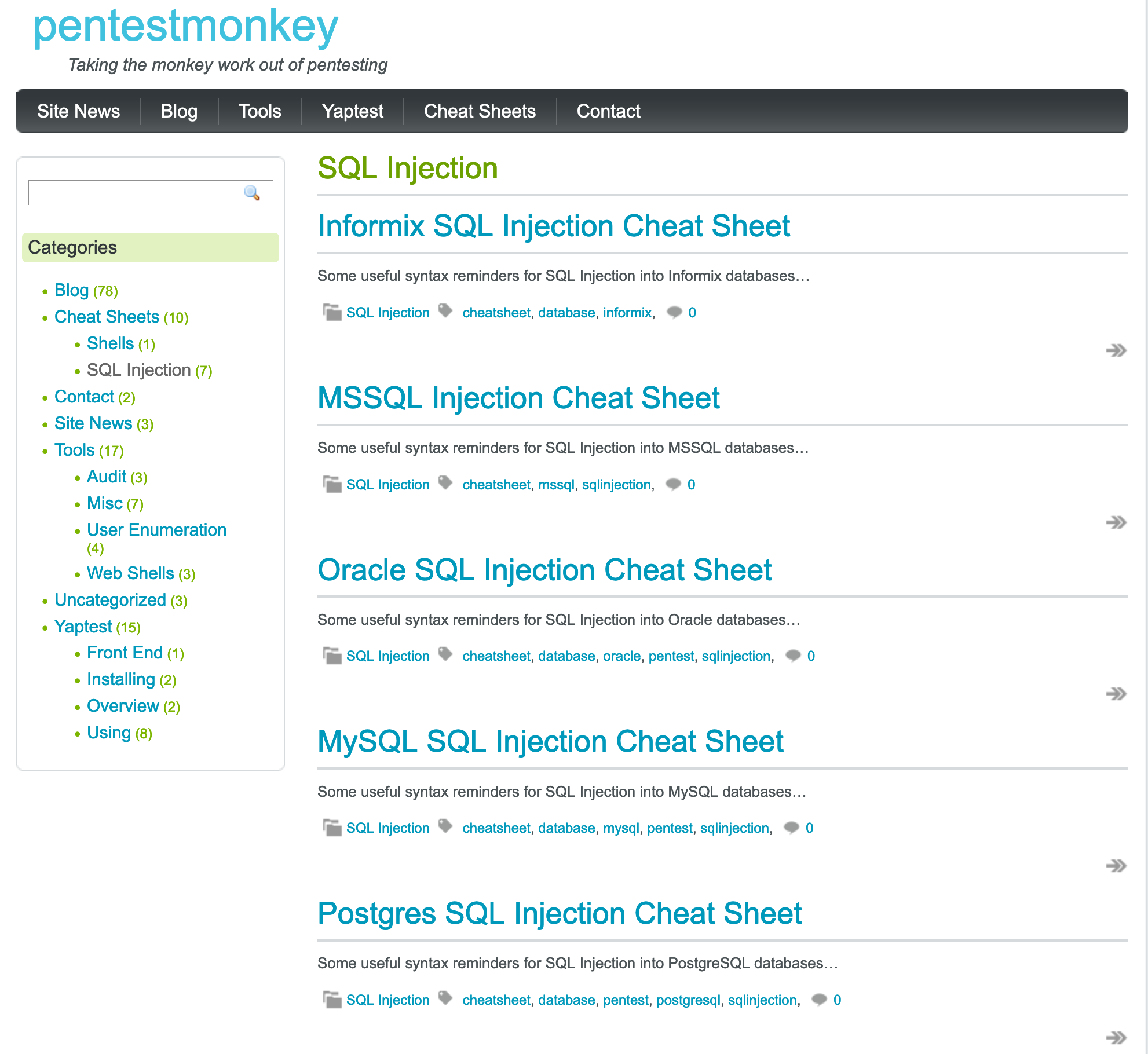Click the comment bubble icon on Oracle post
This screenshot has width=1148, height=1054.
tap(793, 656)
